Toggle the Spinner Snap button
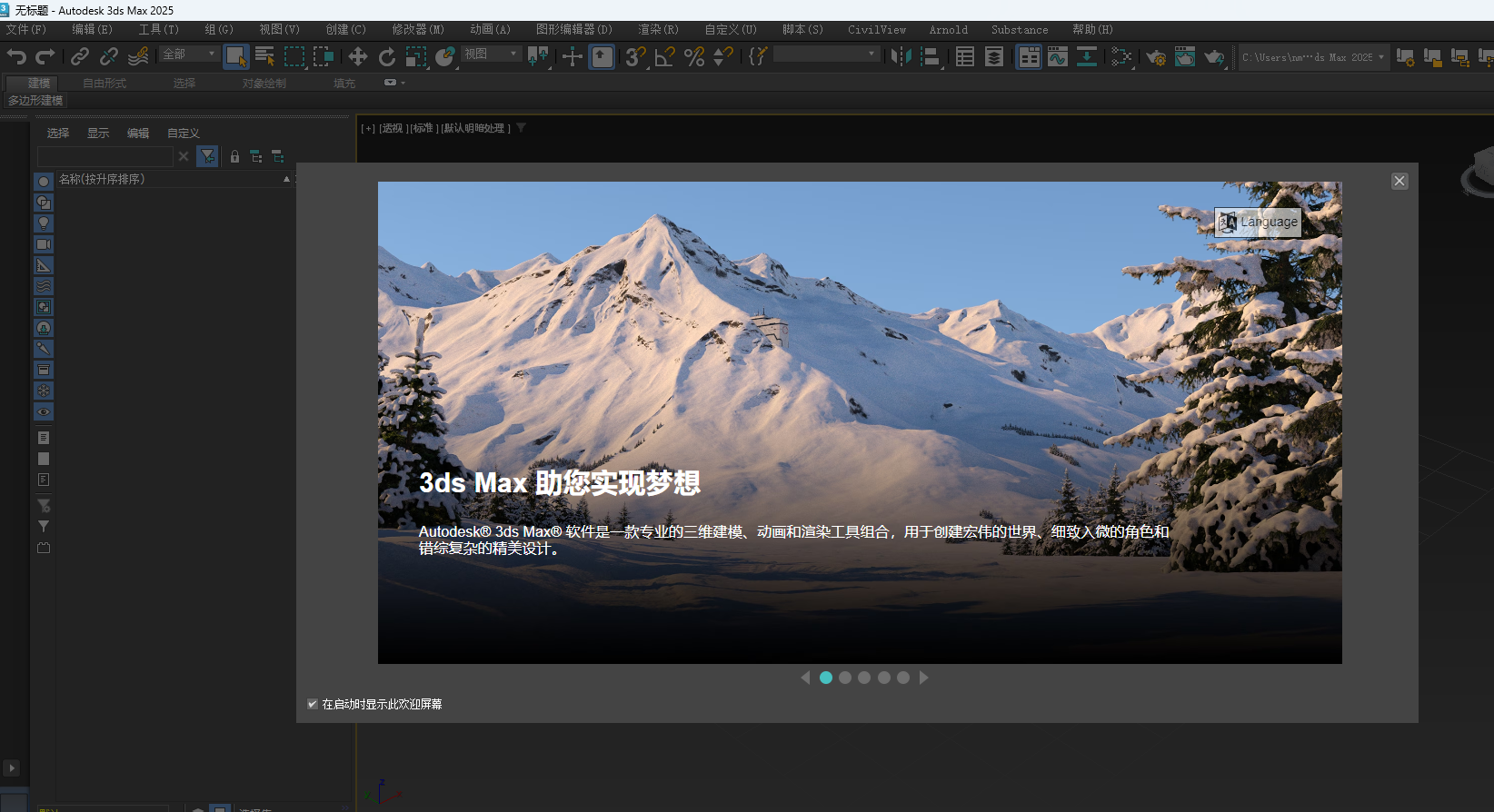The height and width of the screenshot is (812, 1494). point(723,57)
